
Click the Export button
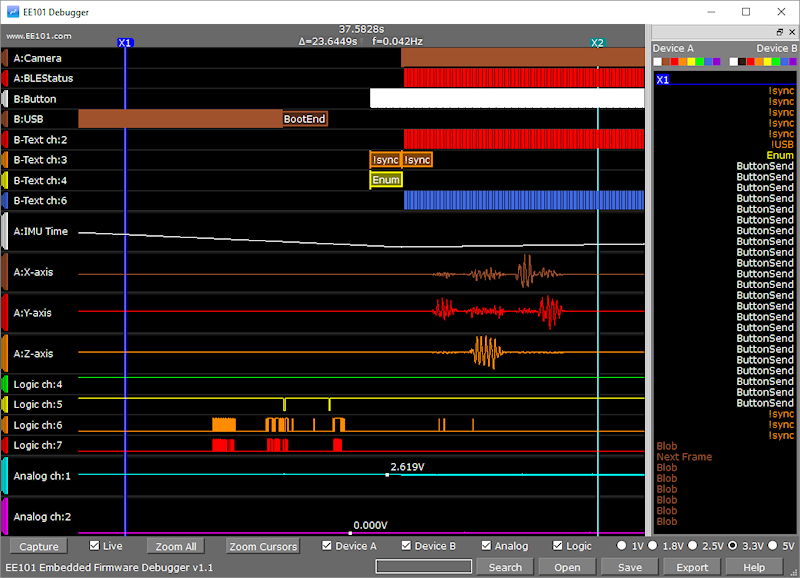pyautogui.click(x=692, y=567)
